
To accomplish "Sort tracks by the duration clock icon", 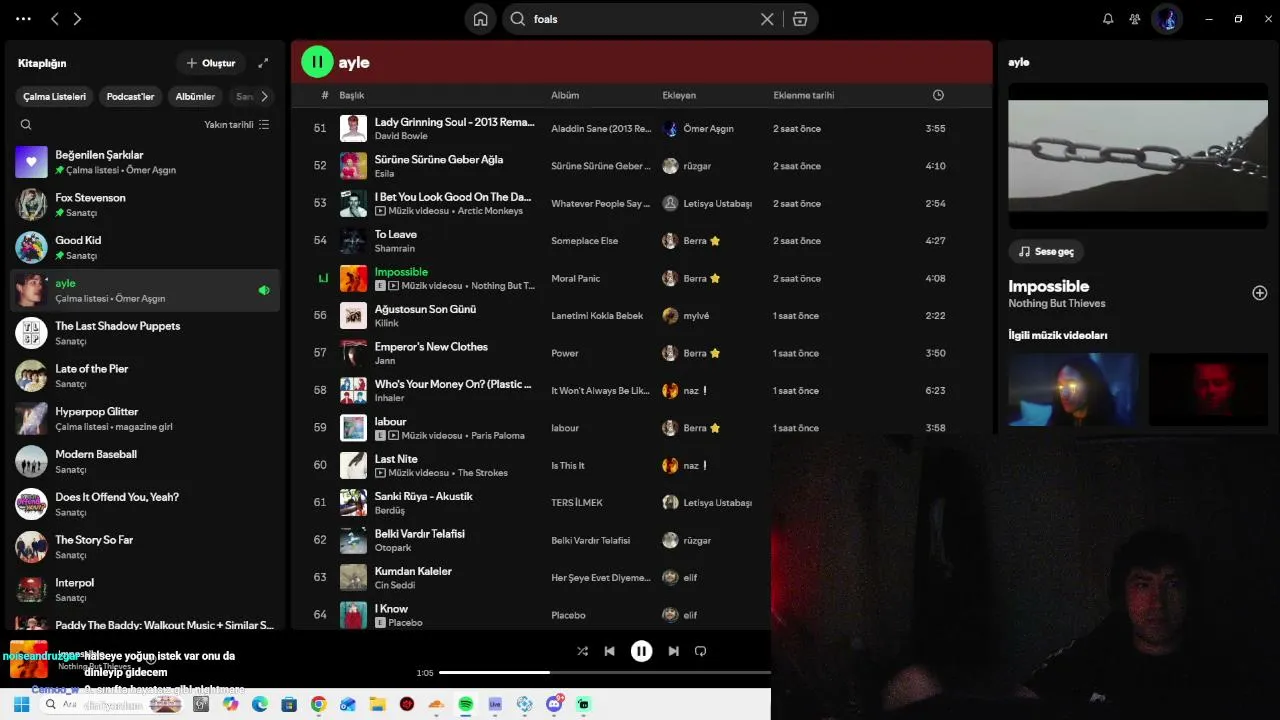I will [938, 95].
